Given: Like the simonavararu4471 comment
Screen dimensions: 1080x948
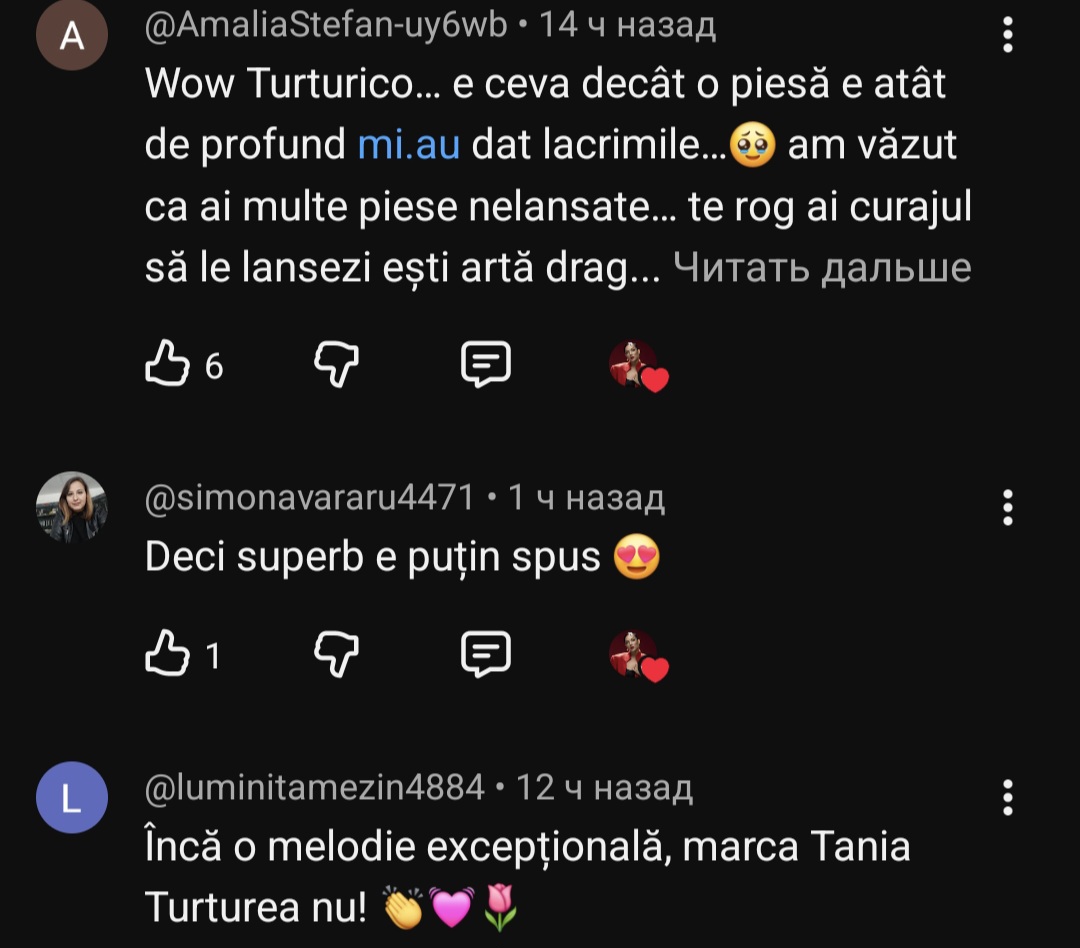Looking at the screenshot, I should [x=168, y=655].
